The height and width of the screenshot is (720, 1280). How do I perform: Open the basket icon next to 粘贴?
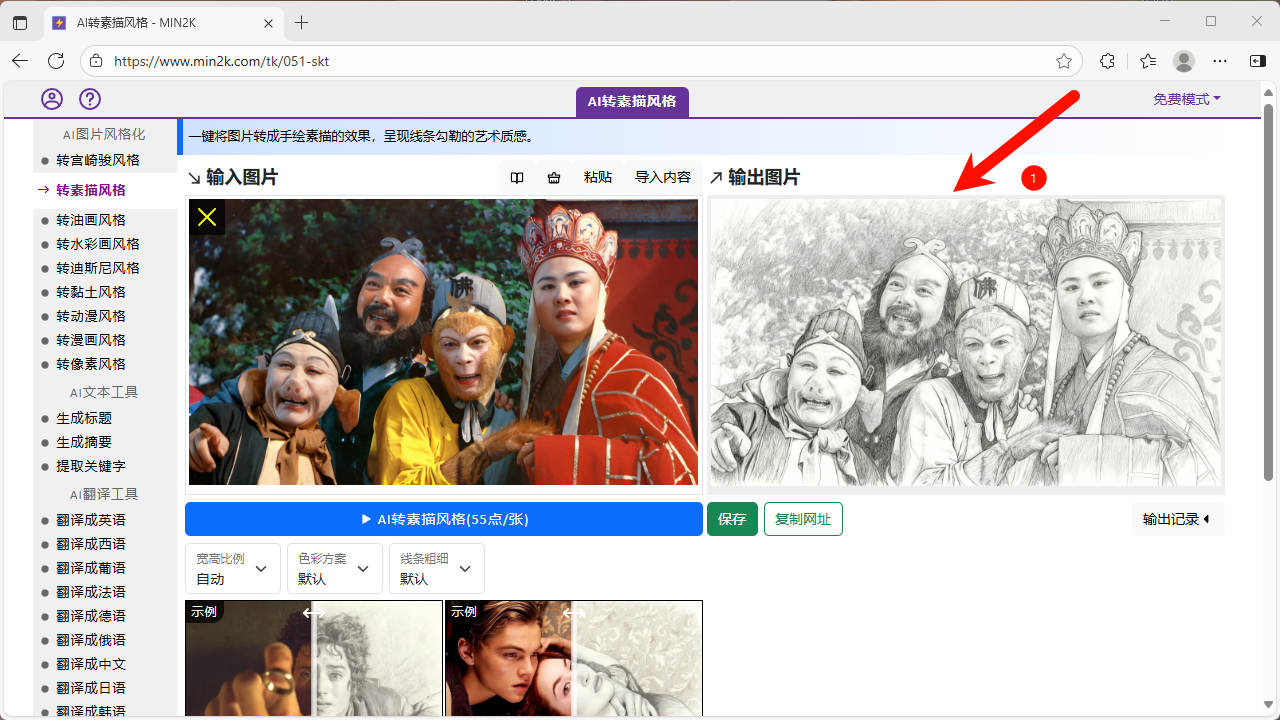pos(554,177)
